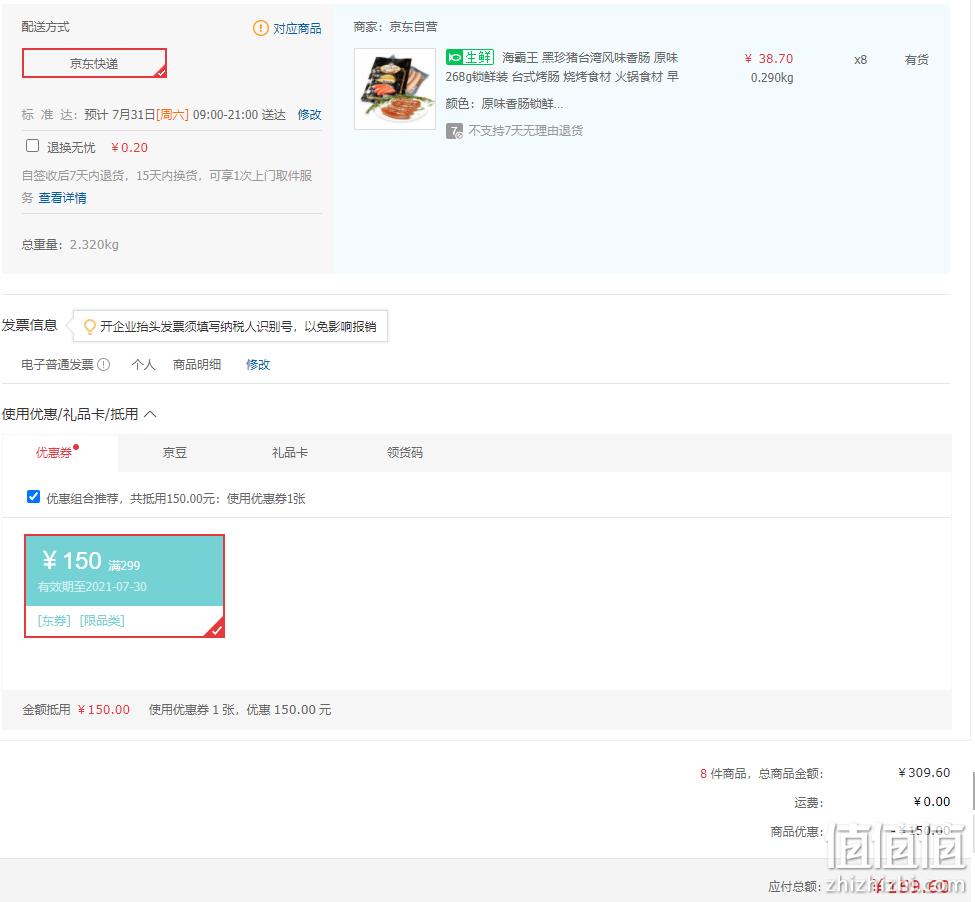Open the 对应商品 link
Image resolution: width=975 pixels, height=902 pixels.
pyautogui.click(x=297, y=29)
